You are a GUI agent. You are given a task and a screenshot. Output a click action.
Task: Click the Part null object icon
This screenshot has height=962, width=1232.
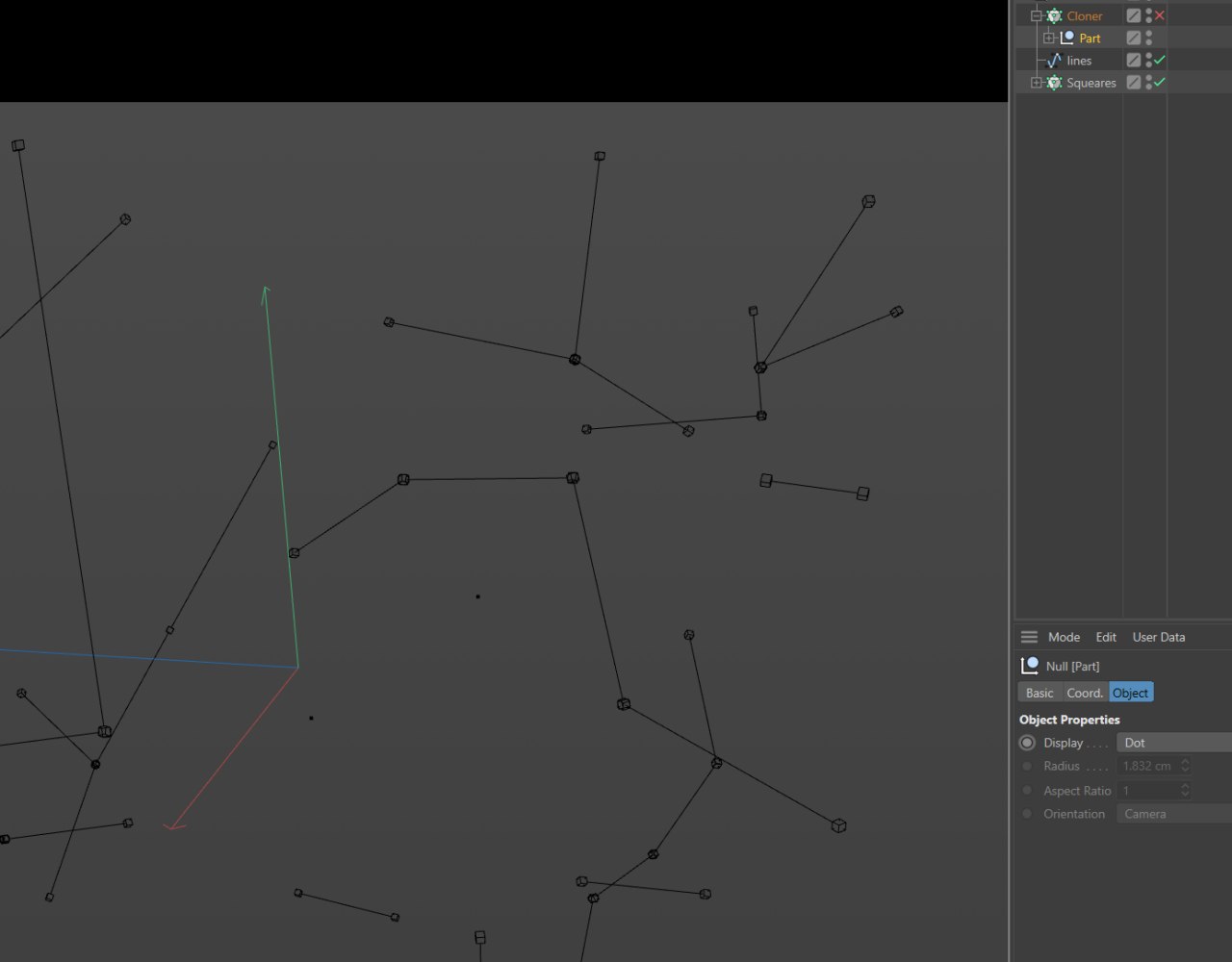1066,38
